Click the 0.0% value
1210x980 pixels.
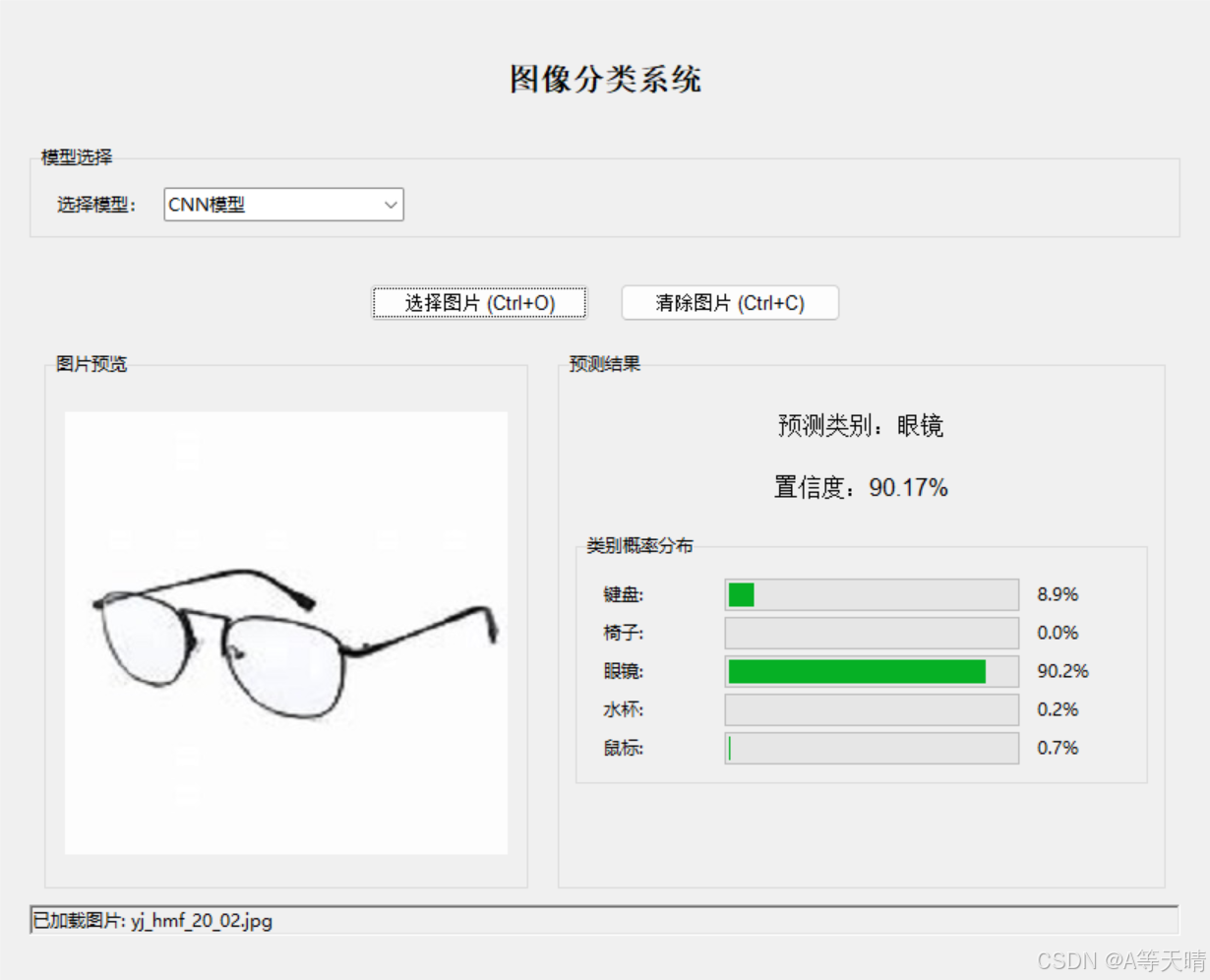pos(1058,633)
